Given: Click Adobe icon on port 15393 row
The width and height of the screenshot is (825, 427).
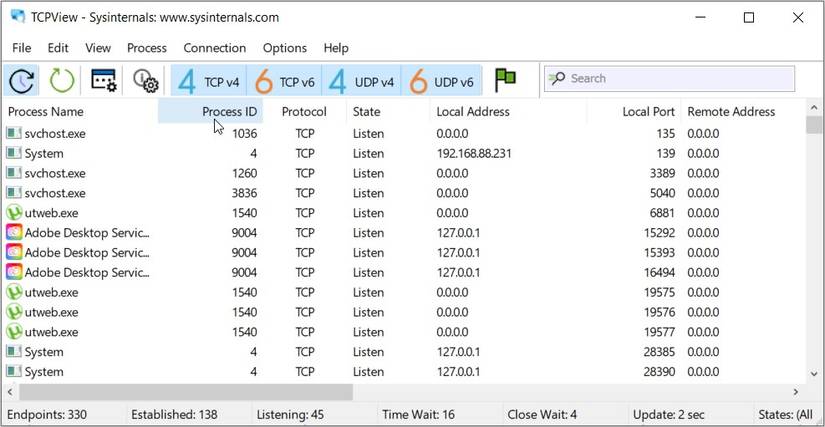Looking at the screenshot, I should point(14,252).
